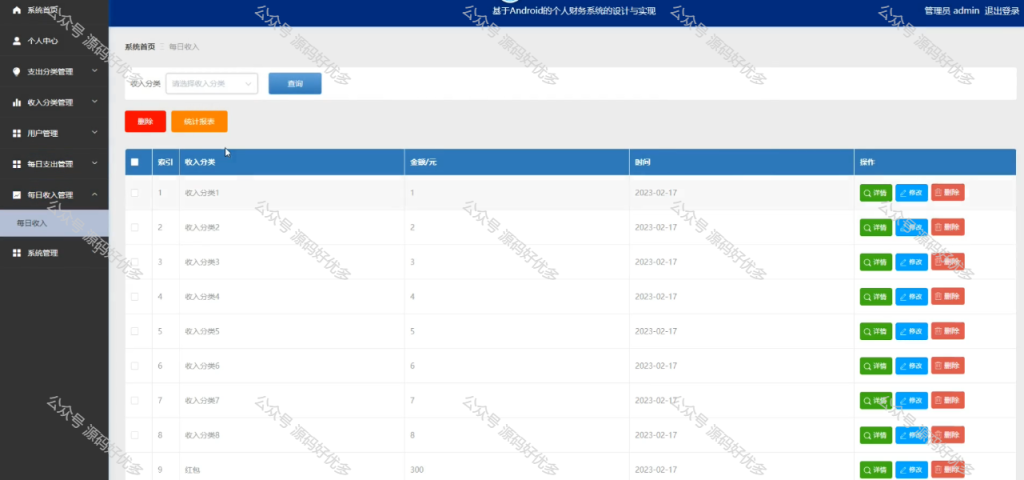
Task: Click 修改 for row 收入分类7
Action: [912, 400]
